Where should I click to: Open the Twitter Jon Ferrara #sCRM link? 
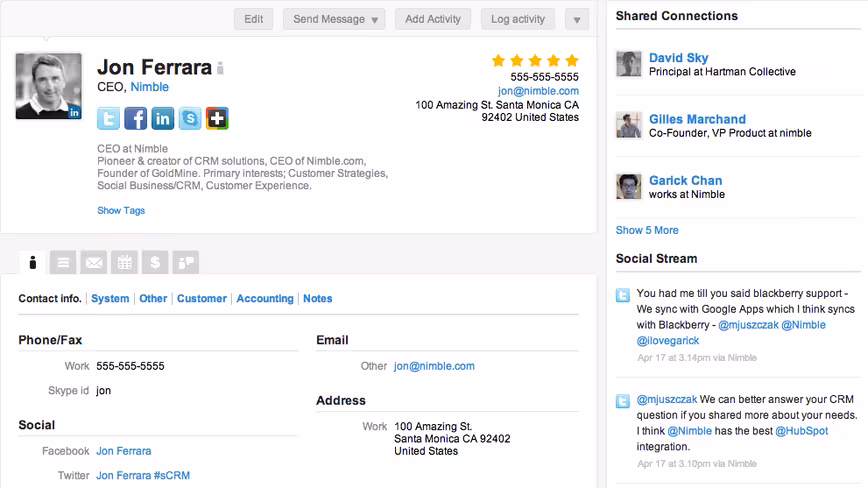pyautogui.click(x=143, y=475)
